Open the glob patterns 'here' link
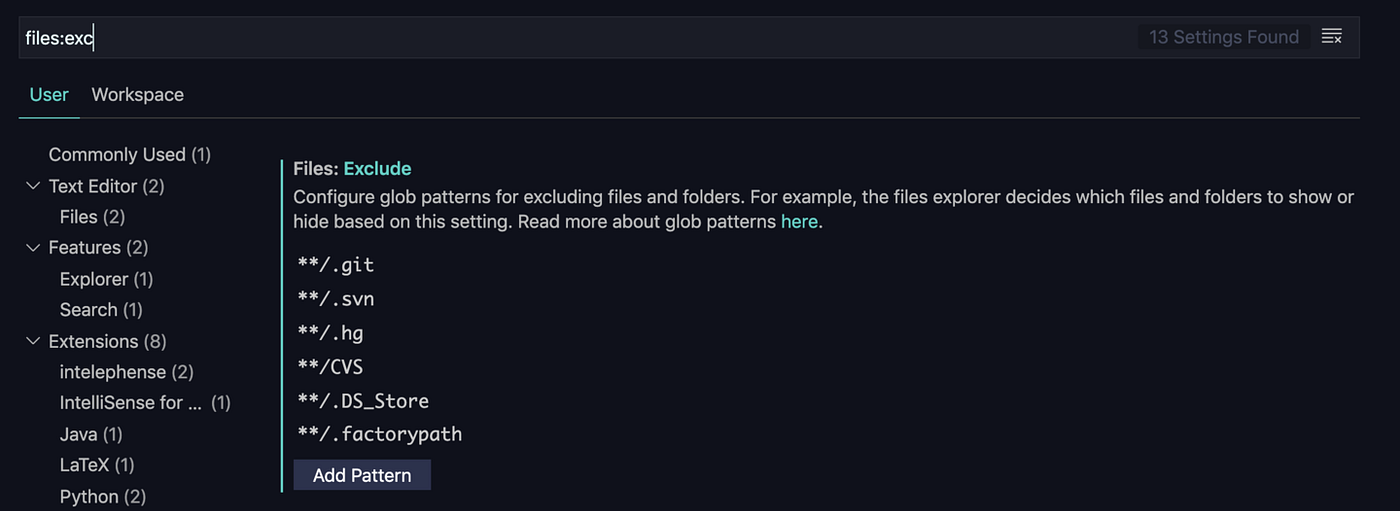The height and width of the screenshot is (511, 1400). (799, 222)
